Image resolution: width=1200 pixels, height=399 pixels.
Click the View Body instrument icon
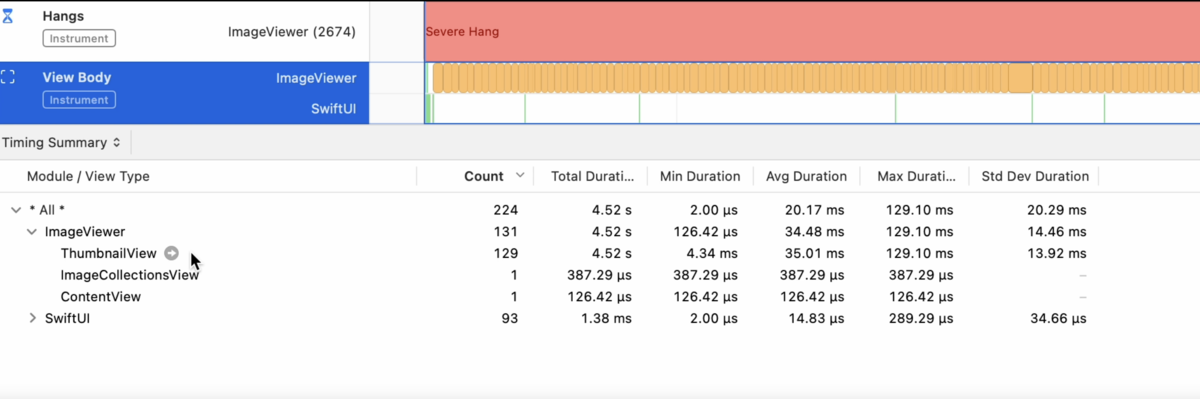[x=8, y=77]
